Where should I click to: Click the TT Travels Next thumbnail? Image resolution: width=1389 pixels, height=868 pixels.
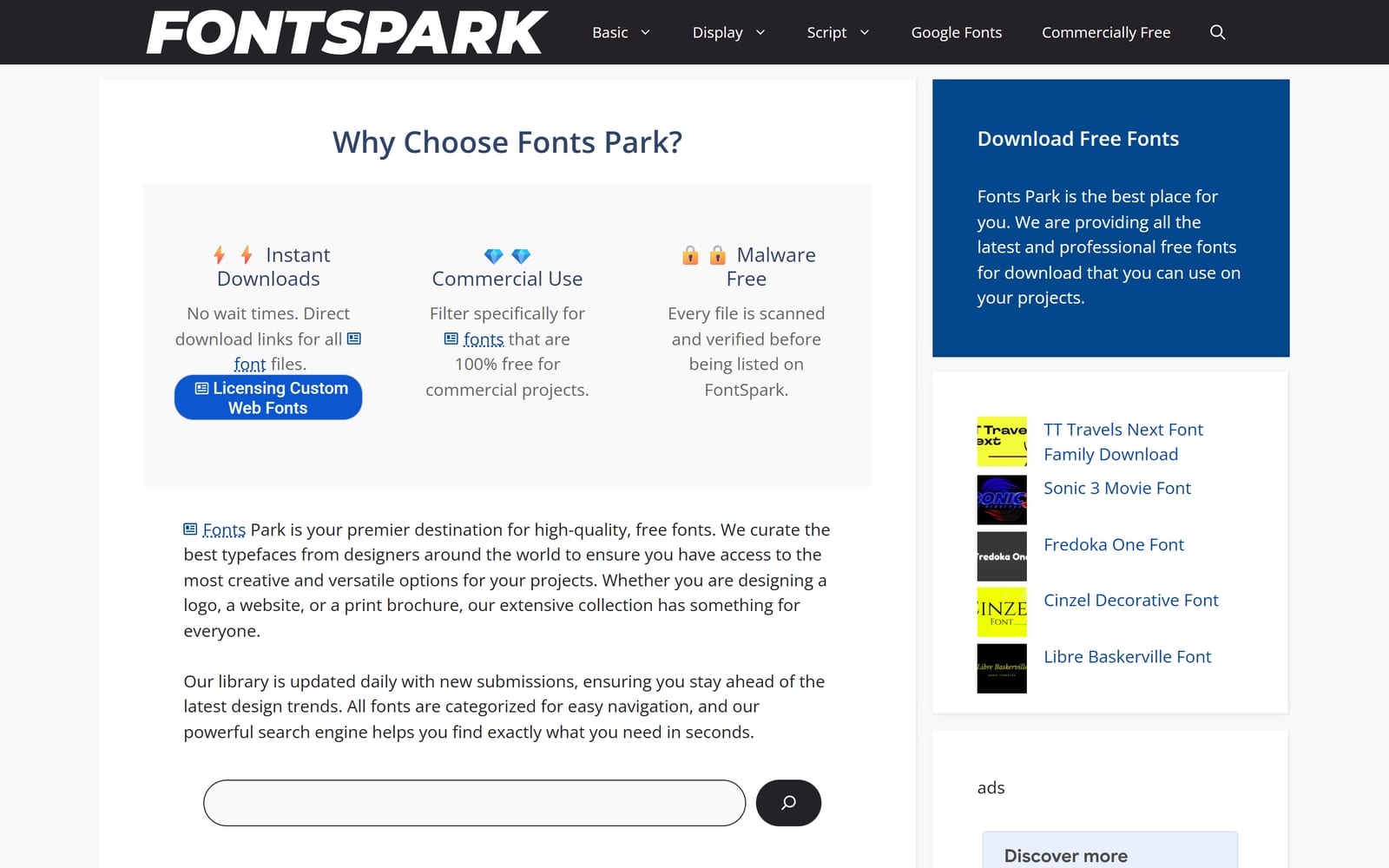(1002, 442)
